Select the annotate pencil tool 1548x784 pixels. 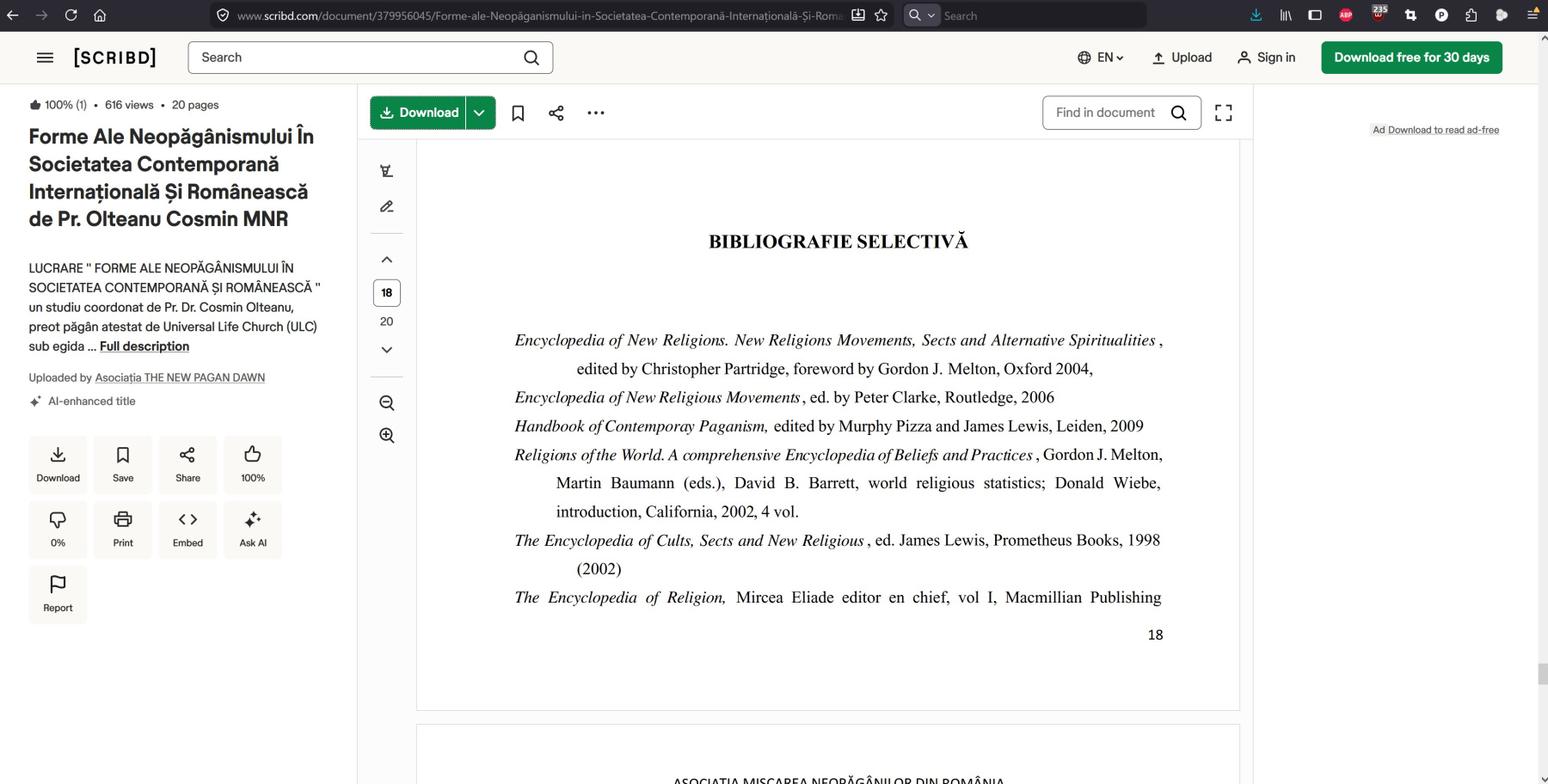click(387, 206)
